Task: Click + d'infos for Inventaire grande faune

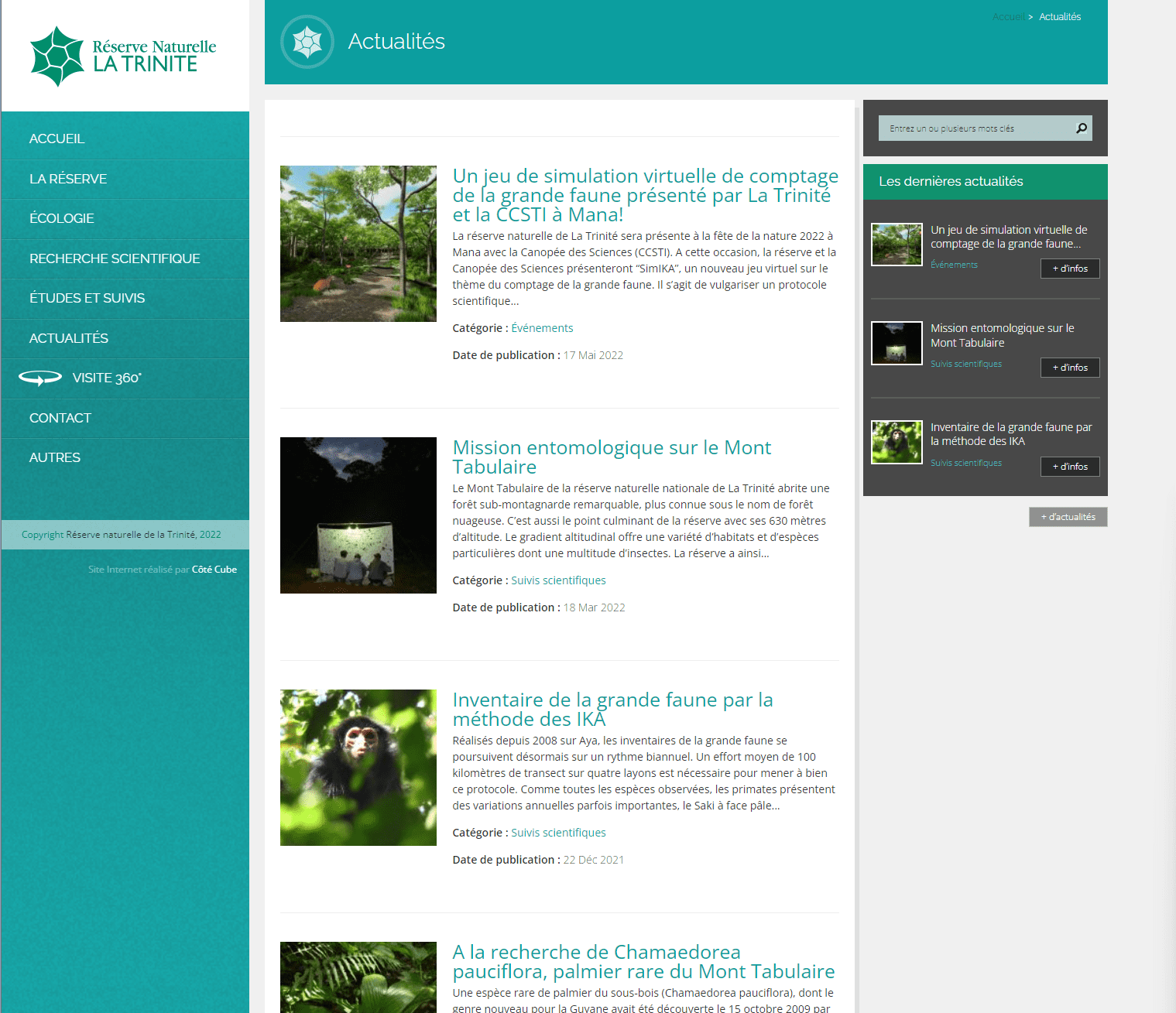Action: coord(1070,467)
